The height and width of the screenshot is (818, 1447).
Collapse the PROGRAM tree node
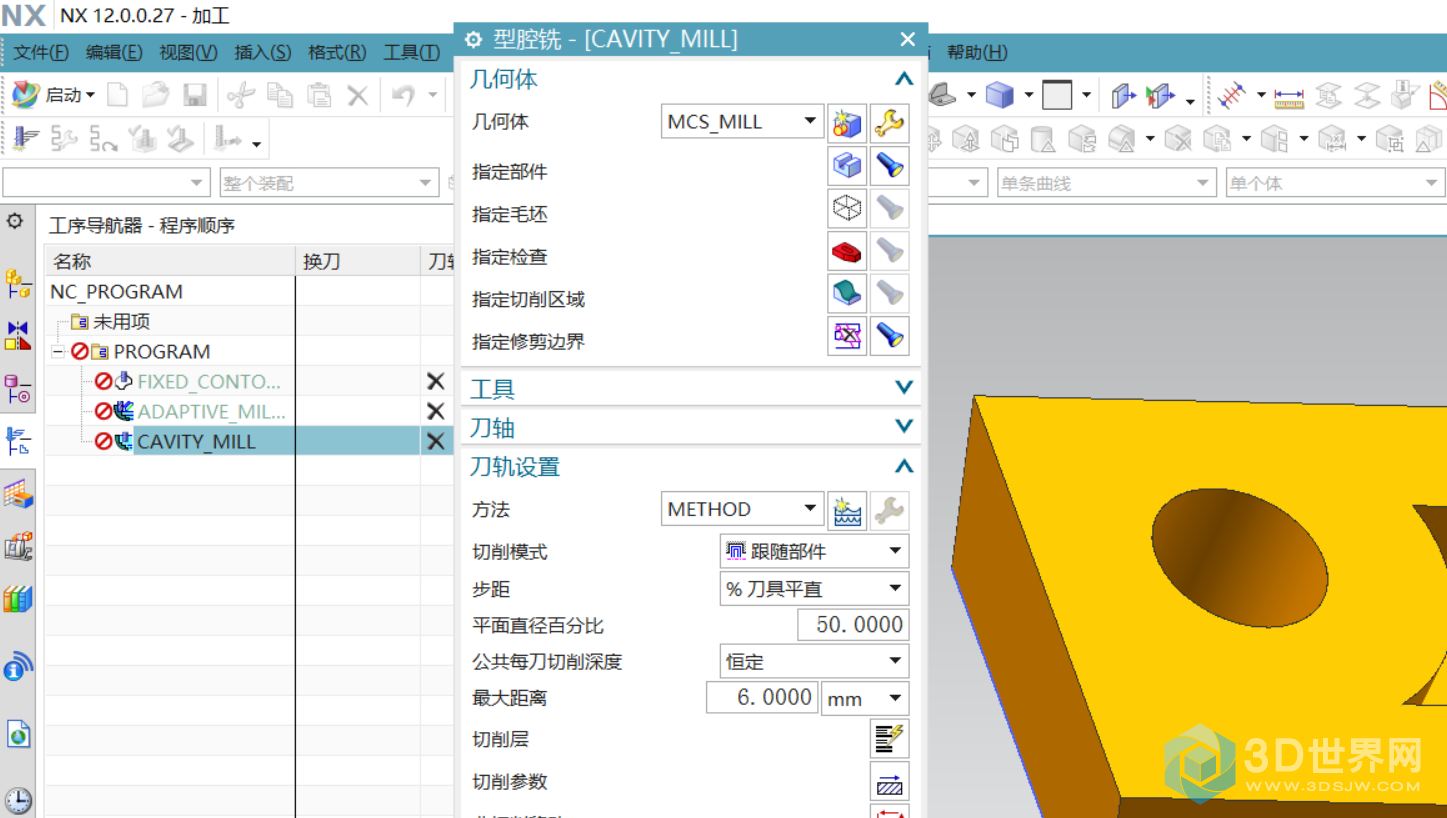[x=58, y=352]
